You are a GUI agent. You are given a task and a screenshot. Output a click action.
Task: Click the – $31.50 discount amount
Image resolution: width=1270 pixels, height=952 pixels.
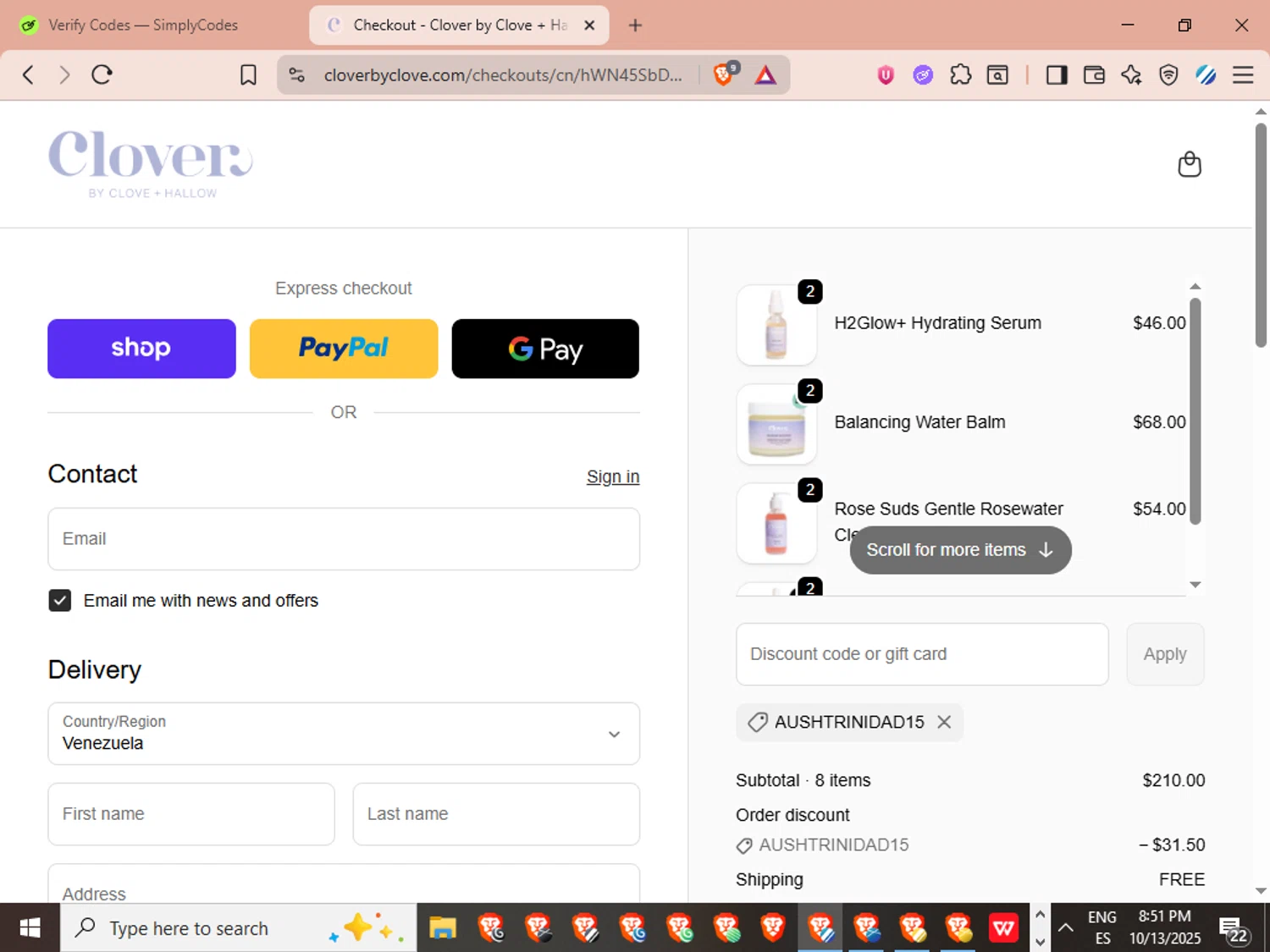click(x=1172, y=845)
